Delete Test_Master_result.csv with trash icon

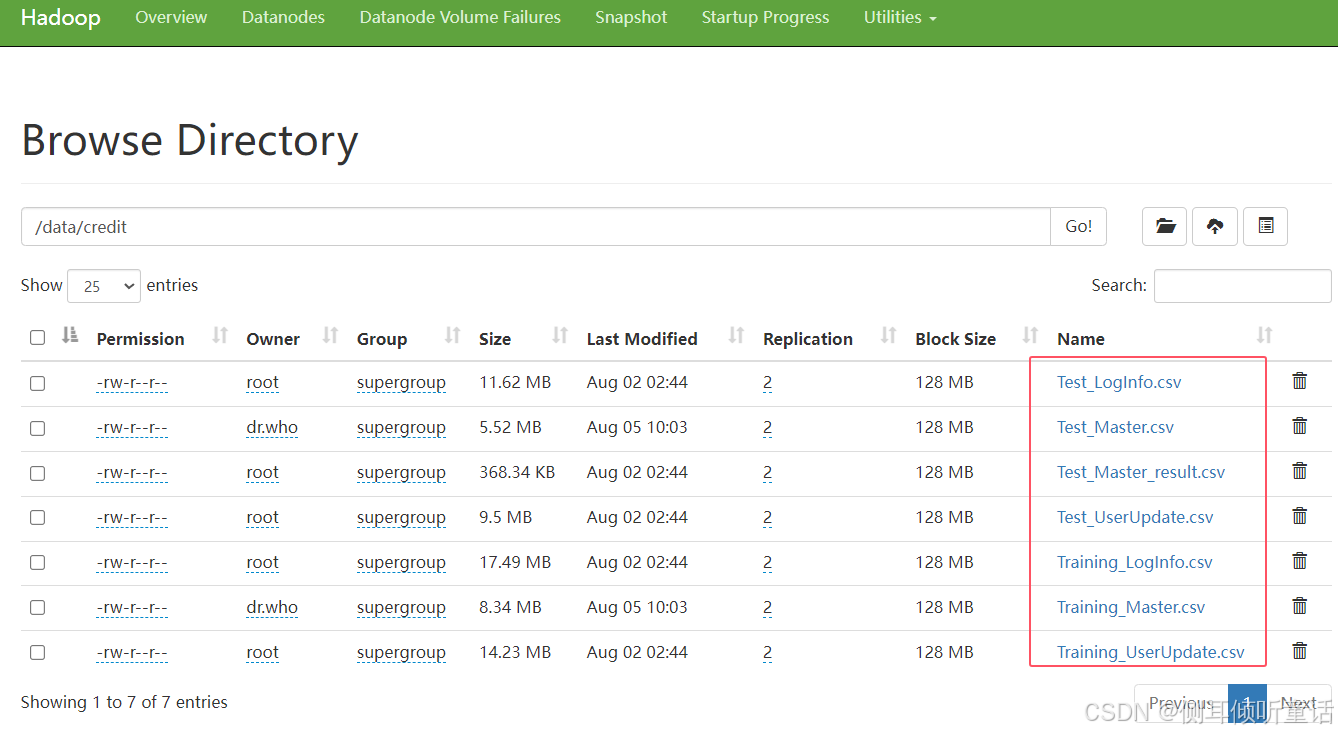[x=1300, y=471]
